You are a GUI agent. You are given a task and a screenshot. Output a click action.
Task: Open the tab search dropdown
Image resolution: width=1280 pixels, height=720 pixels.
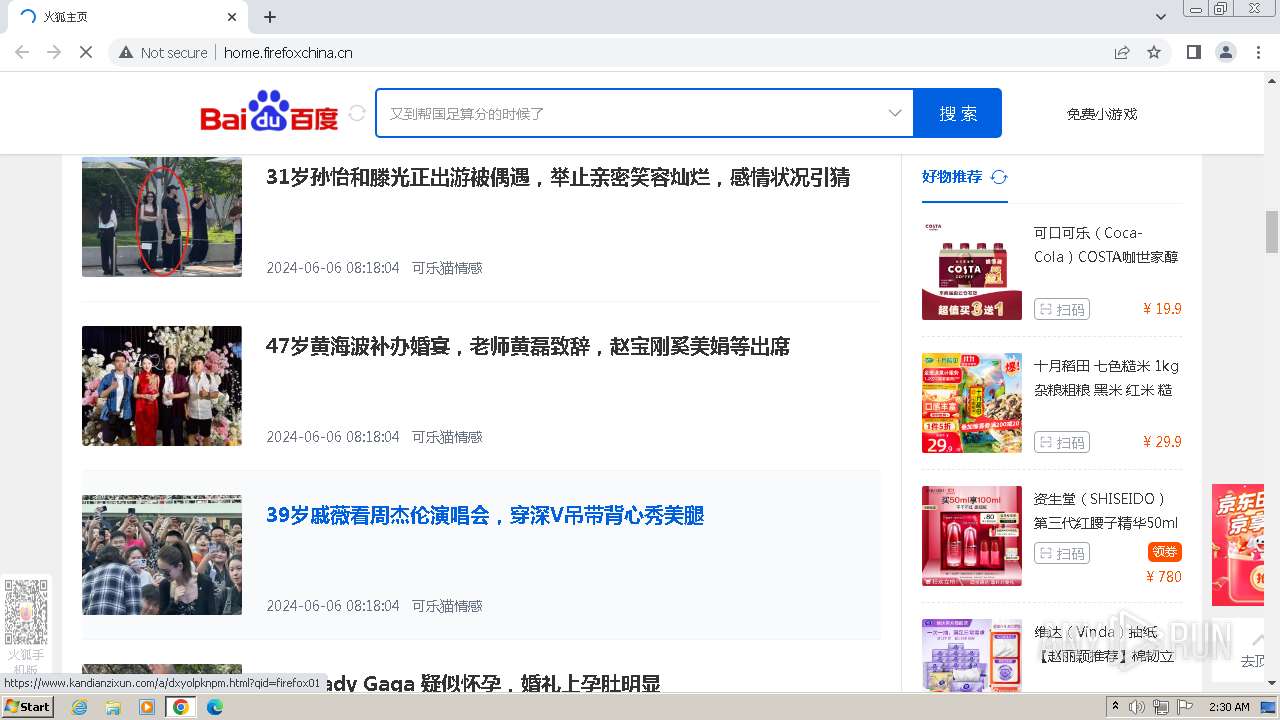pyautogui.click(x=1161, y=17)
